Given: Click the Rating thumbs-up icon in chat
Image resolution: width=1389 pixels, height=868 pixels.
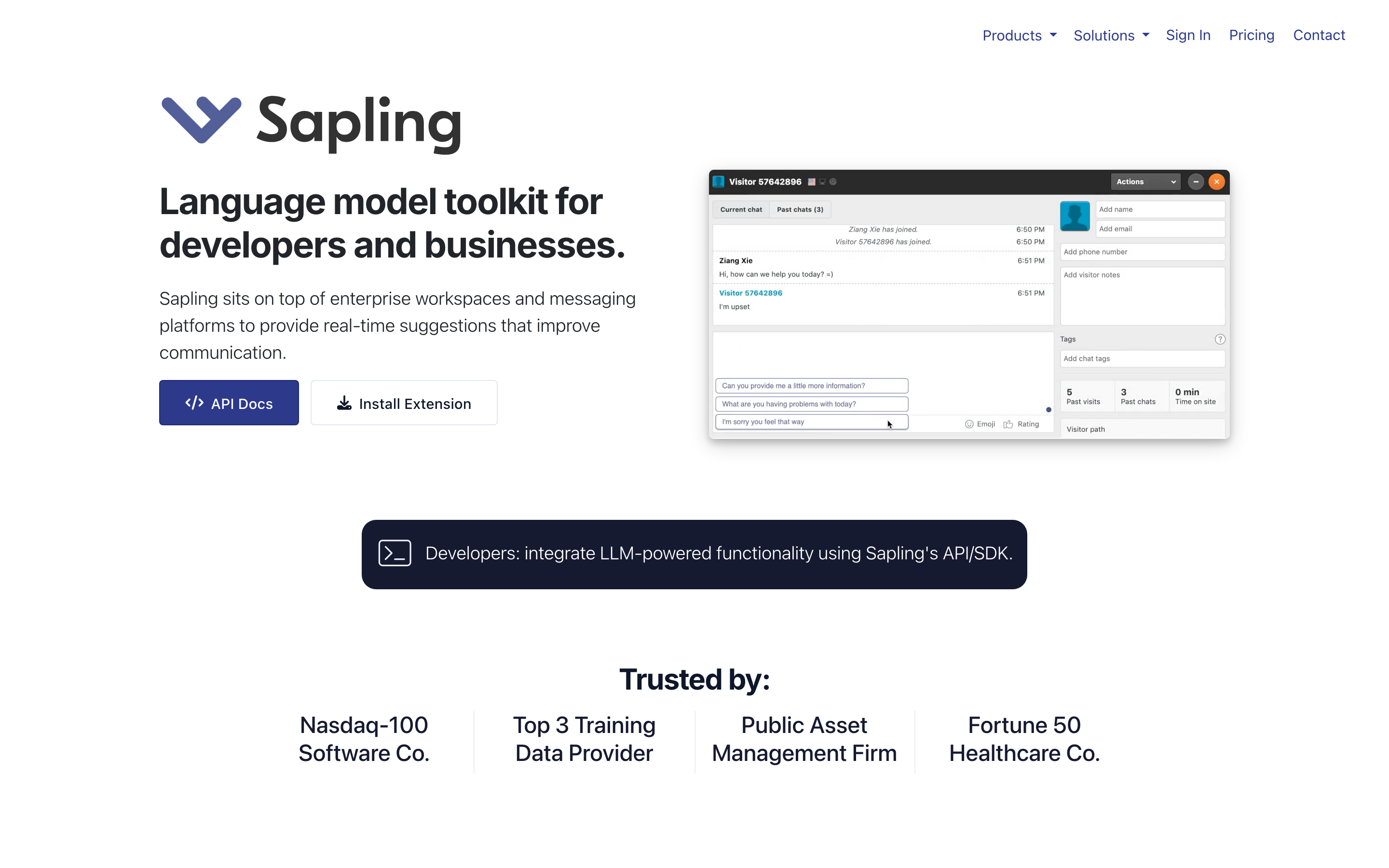Looking at the screenshot, I should 1008,424.
